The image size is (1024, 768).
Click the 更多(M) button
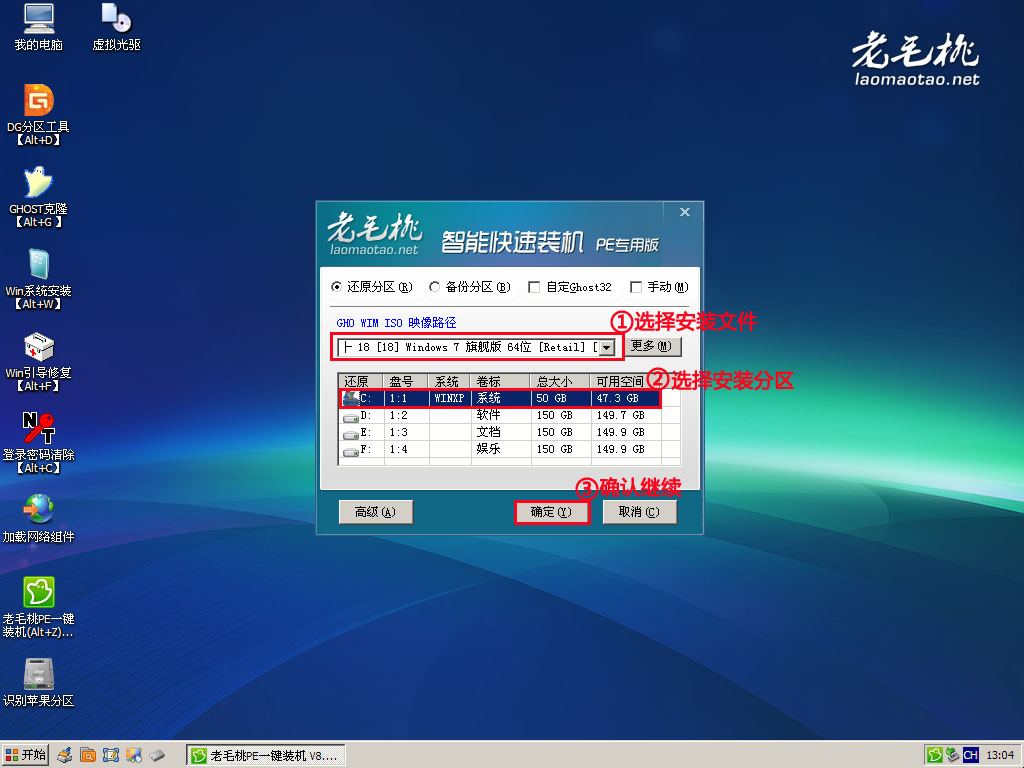click(x=651, y=346)
